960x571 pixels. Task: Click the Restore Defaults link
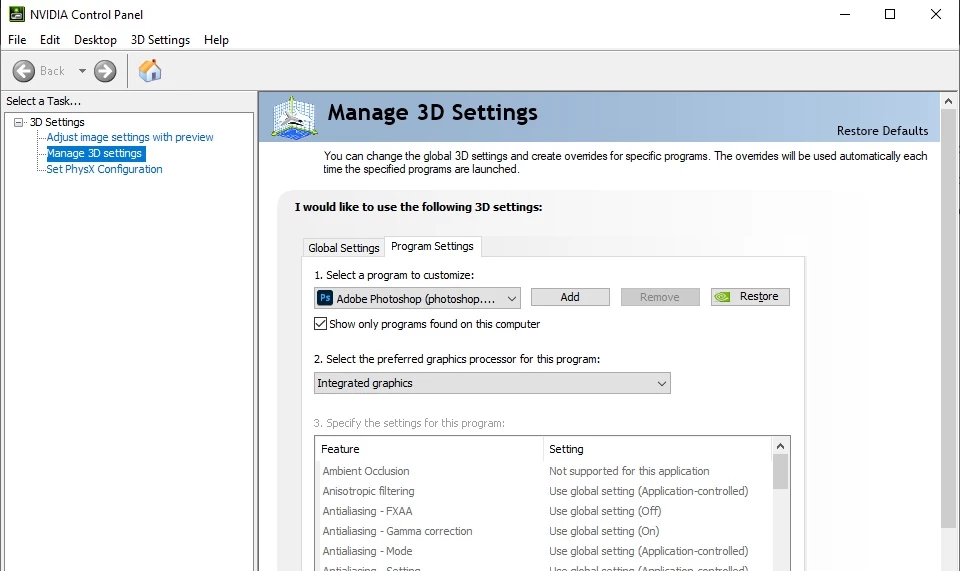pos(882,131)
